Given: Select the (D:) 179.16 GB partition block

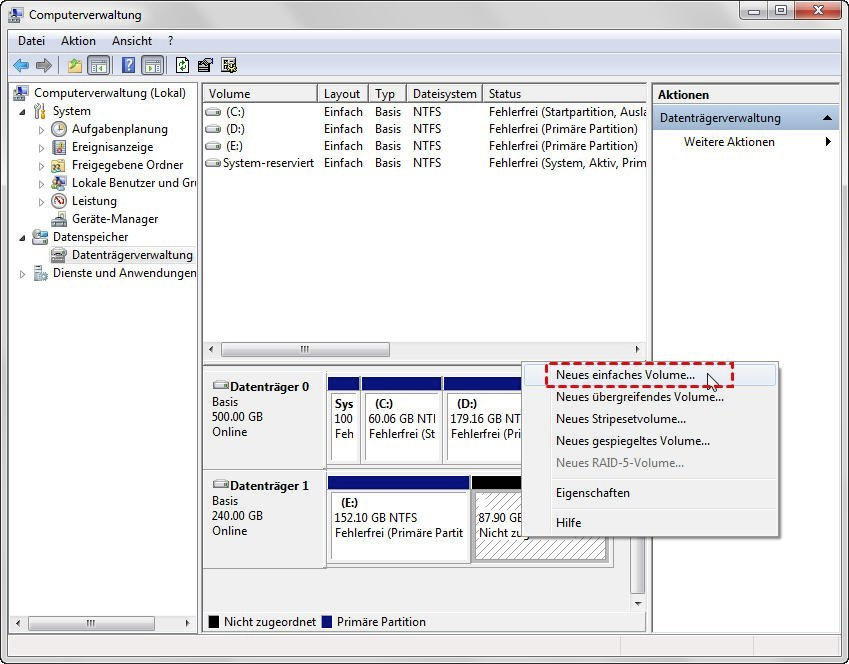Looking at the screenshot, I should (483, 420).
